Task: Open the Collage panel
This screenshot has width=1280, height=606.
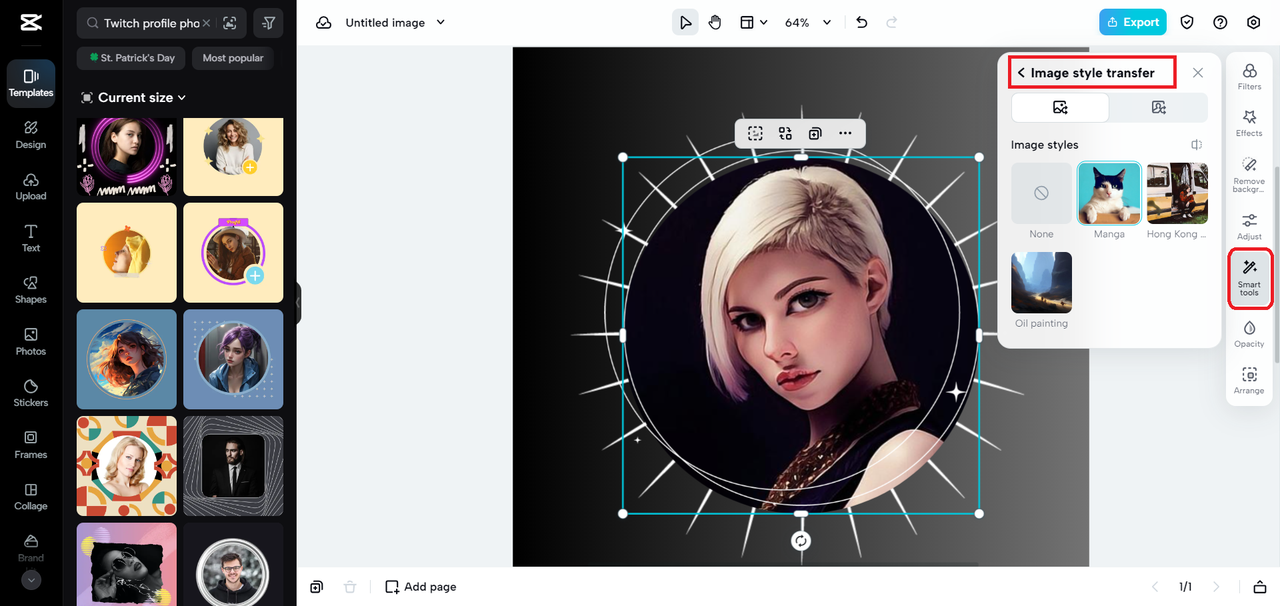Action: click(x=30, y=497)
